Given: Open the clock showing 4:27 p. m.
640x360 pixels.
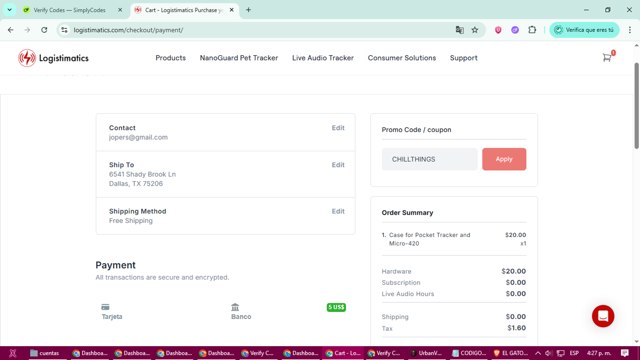Looking at the screenshot, I should [x=599, y=353].
